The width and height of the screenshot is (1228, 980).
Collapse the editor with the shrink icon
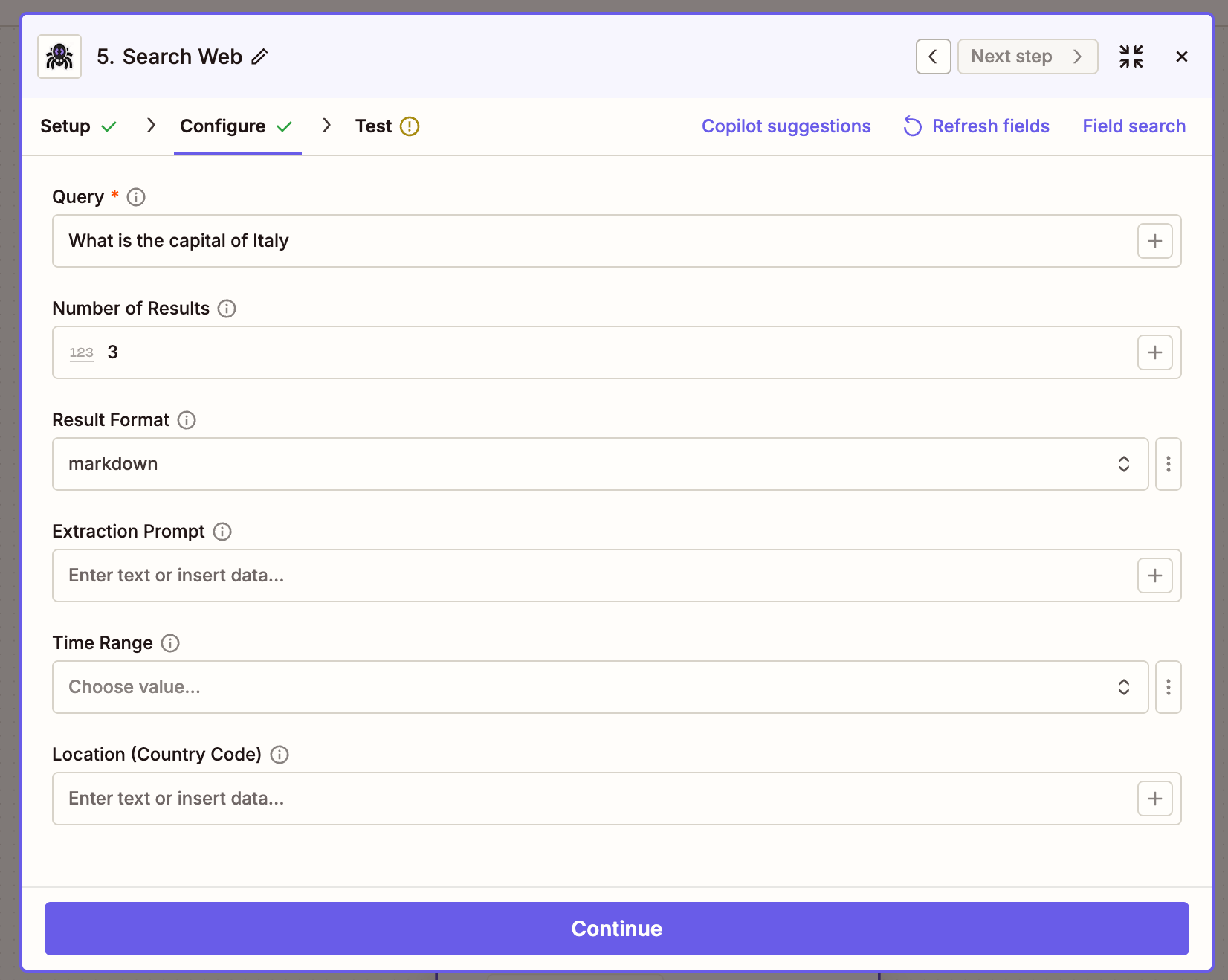pos(1131,57)
